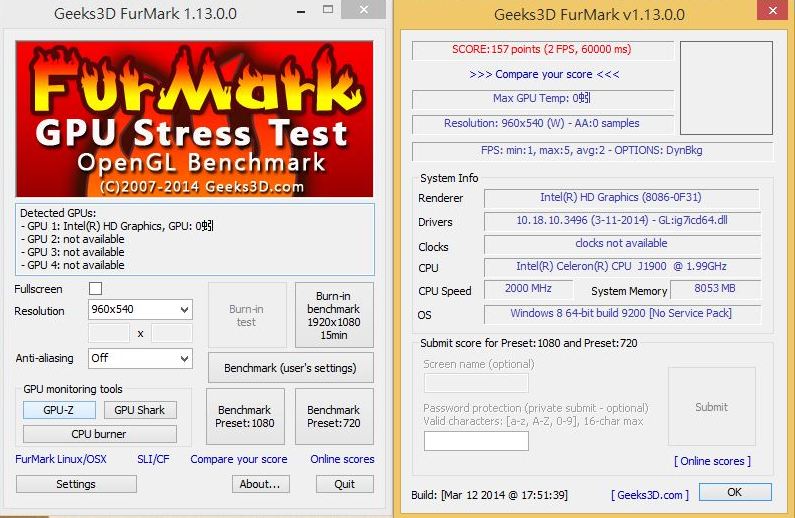Click the Screen name (optional) field
The width and height of the screenshot is (795, 518).
[x=476, y=383]
